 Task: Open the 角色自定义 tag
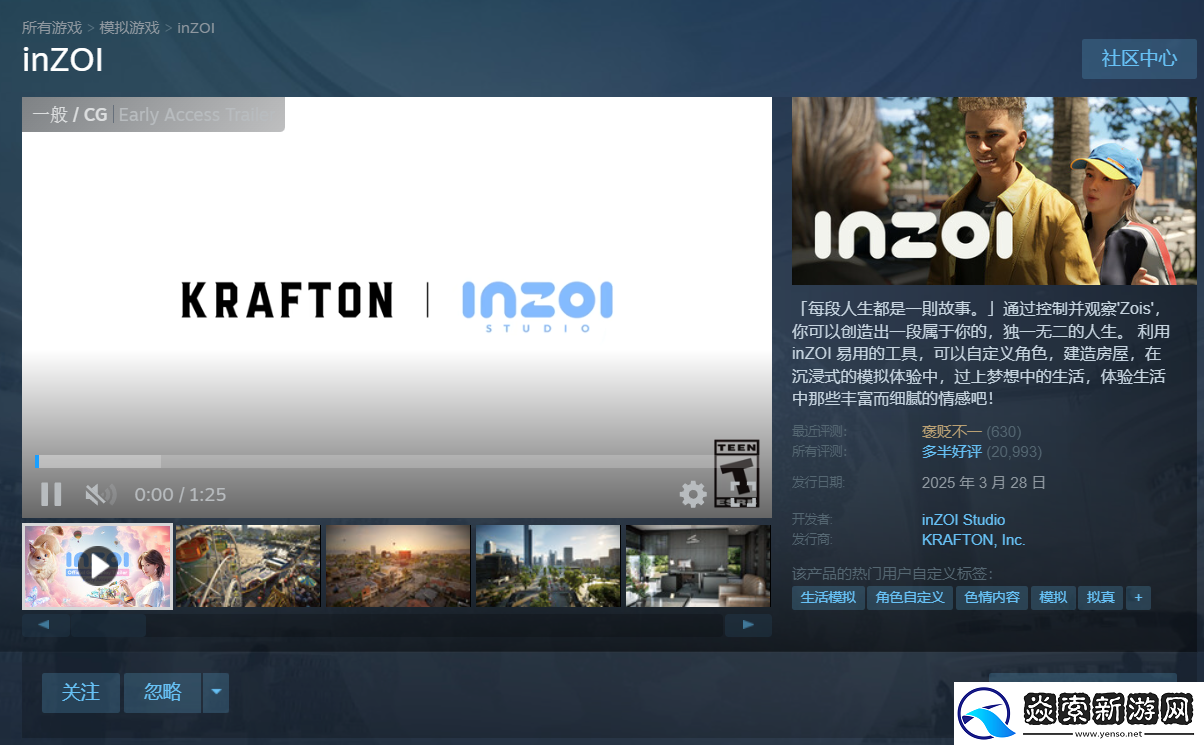point(909,598)
